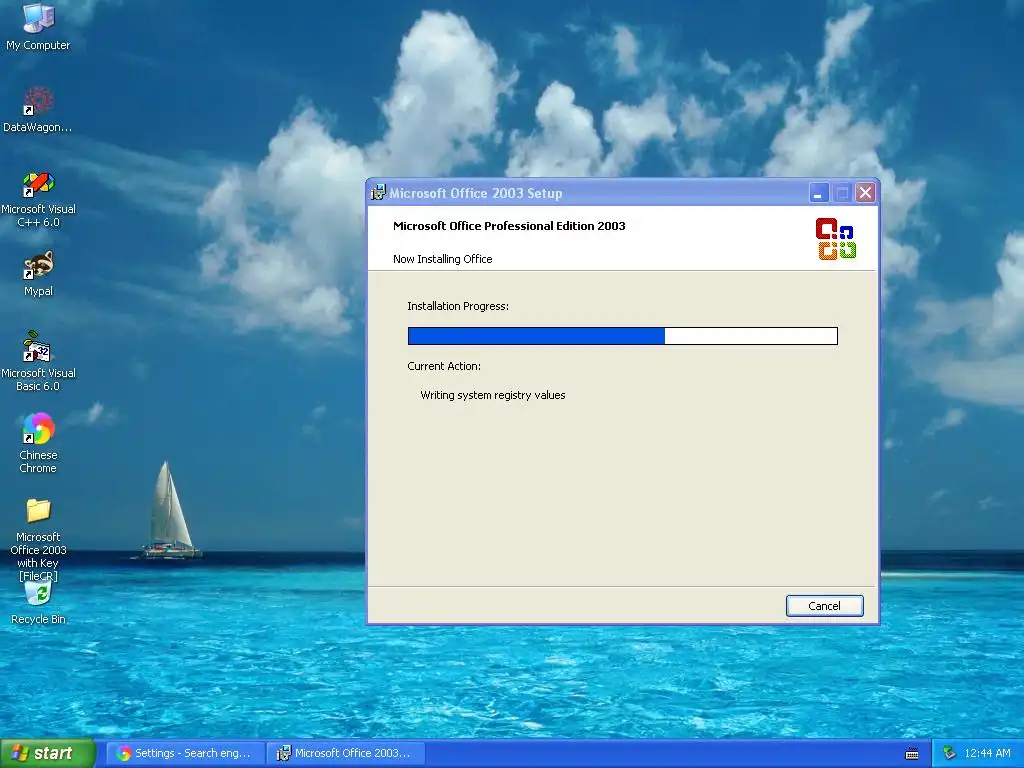Open Microsoft Visual Basic 6.0 shortcut
Screen dimensions: 1024x768
pyautogui.click(x=38, y=362)
